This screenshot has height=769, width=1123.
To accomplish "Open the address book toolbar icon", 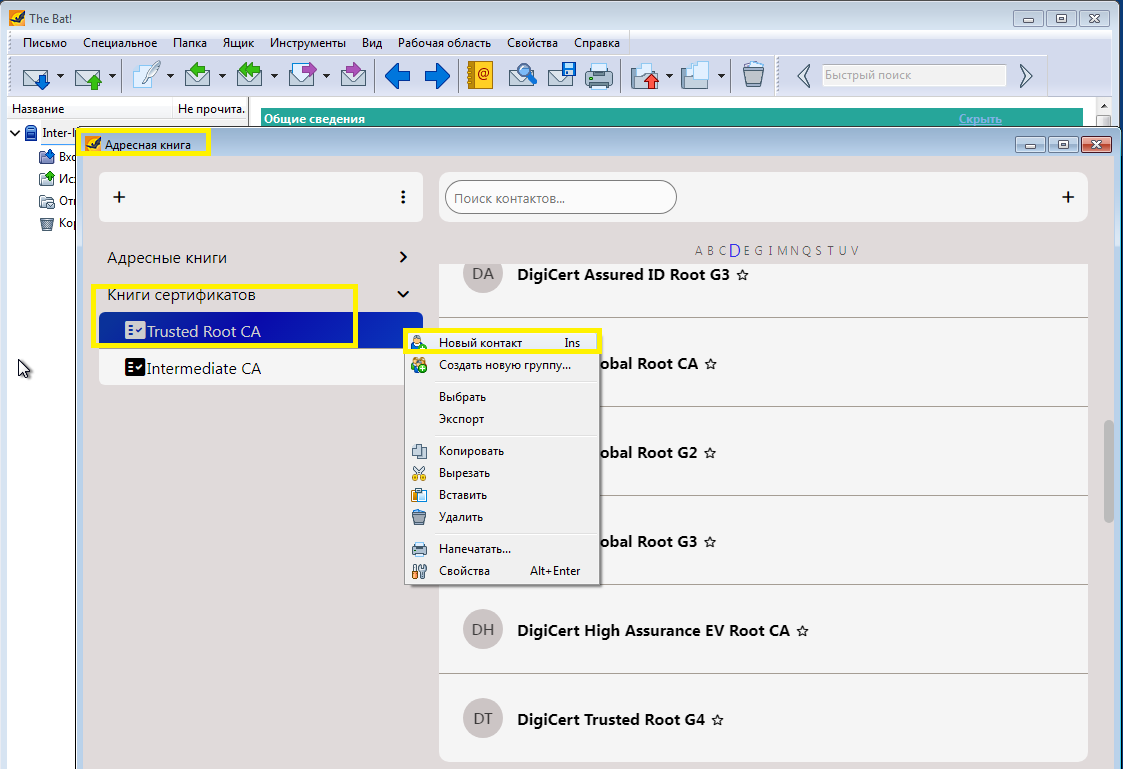I will (x=481, y=75).
